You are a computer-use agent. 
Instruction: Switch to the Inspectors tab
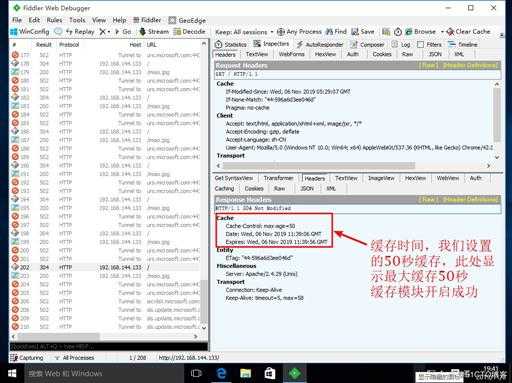pyautogui.click(x=271, y=44)
